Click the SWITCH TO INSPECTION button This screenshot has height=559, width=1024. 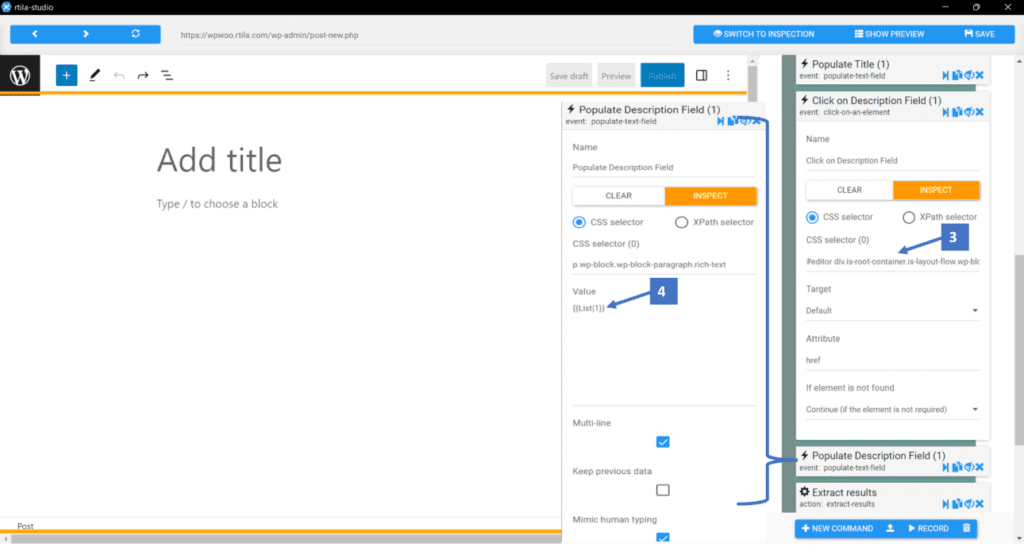click(763, 34)
